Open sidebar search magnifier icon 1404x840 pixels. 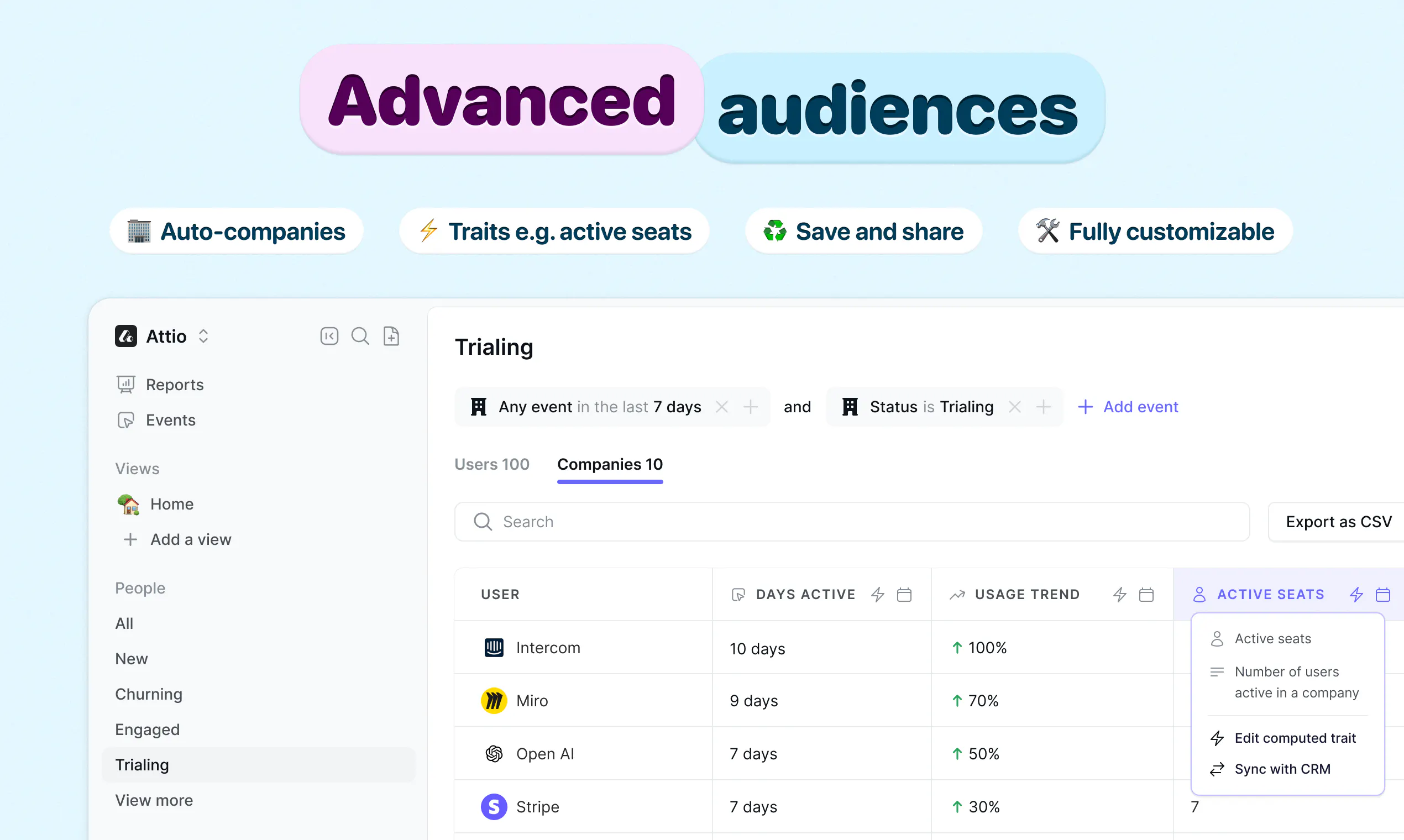[x=360, y=336]
